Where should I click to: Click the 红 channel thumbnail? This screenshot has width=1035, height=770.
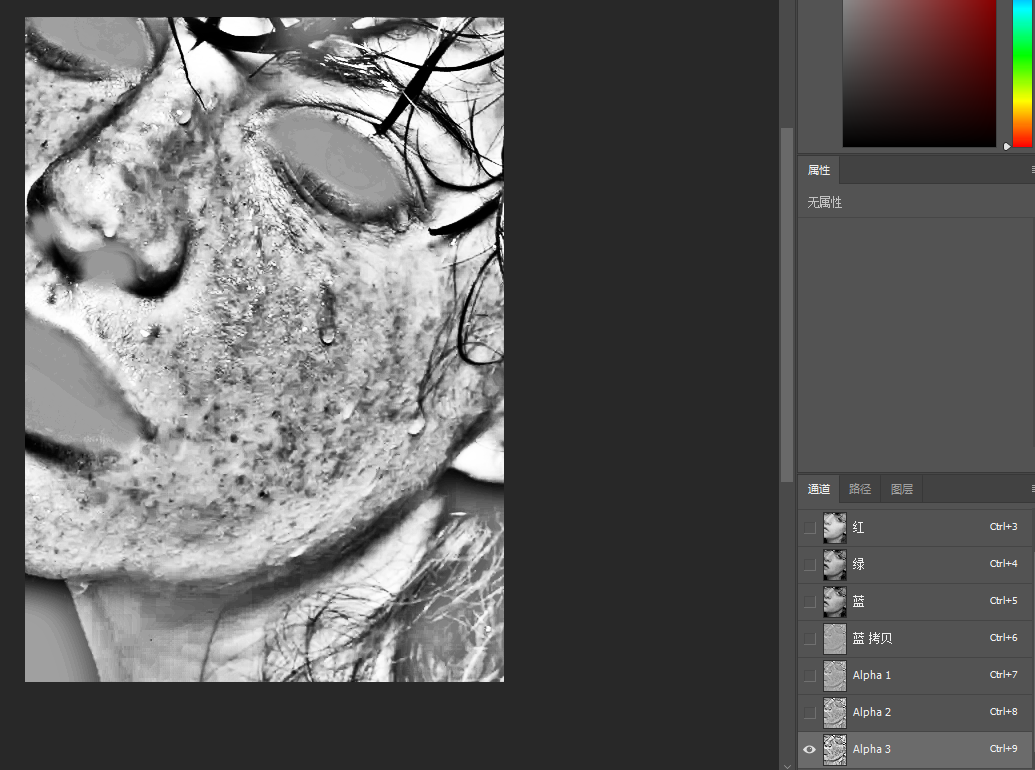pyautogui.click(x=834, y=527)
